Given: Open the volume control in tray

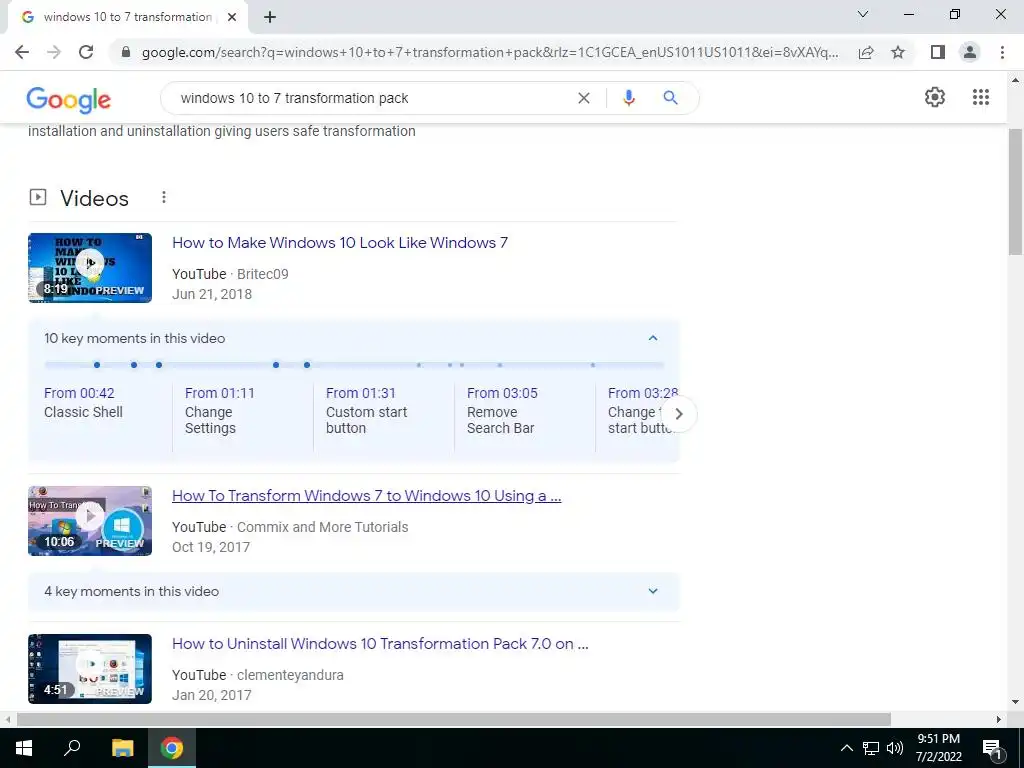Looking at the screenshot, I should (895, 748).
